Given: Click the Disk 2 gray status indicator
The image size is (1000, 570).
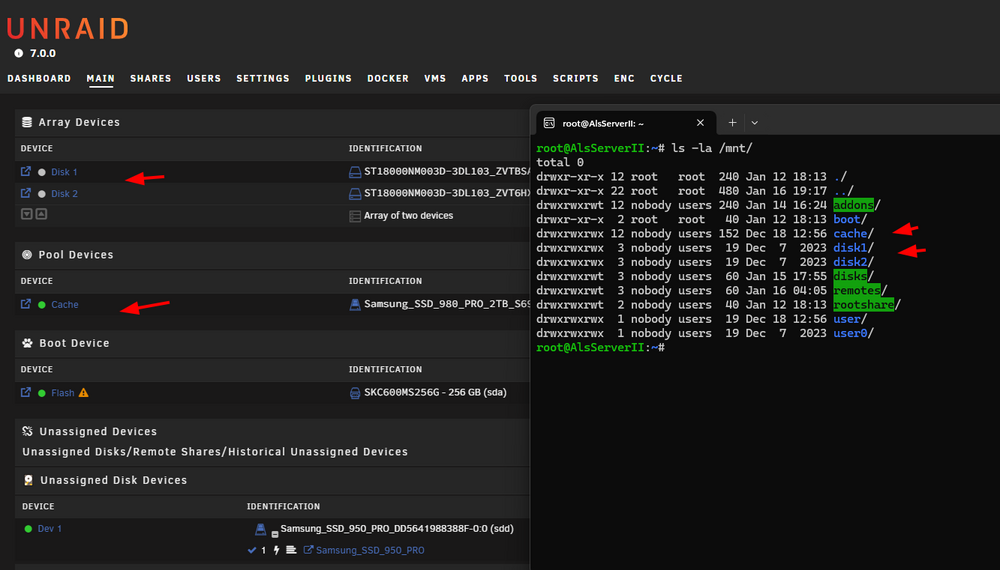Looking at the screenshot, I should pyautogui.click(x=42, y=194).
